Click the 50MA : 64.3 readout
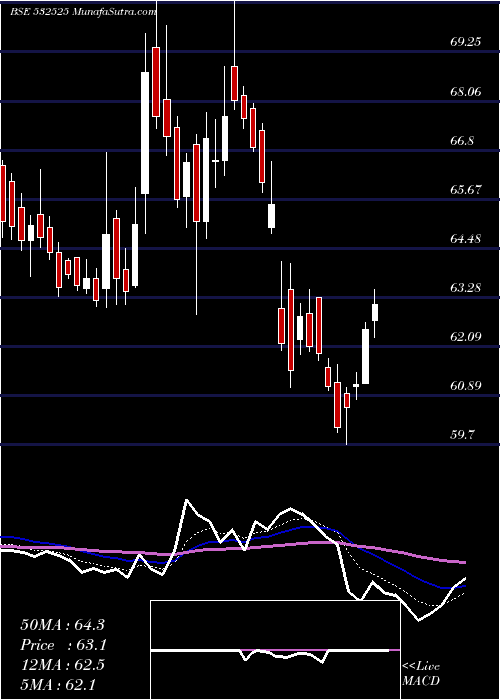The width and height of the screenshot is (500, 700). tap(62, 625)
